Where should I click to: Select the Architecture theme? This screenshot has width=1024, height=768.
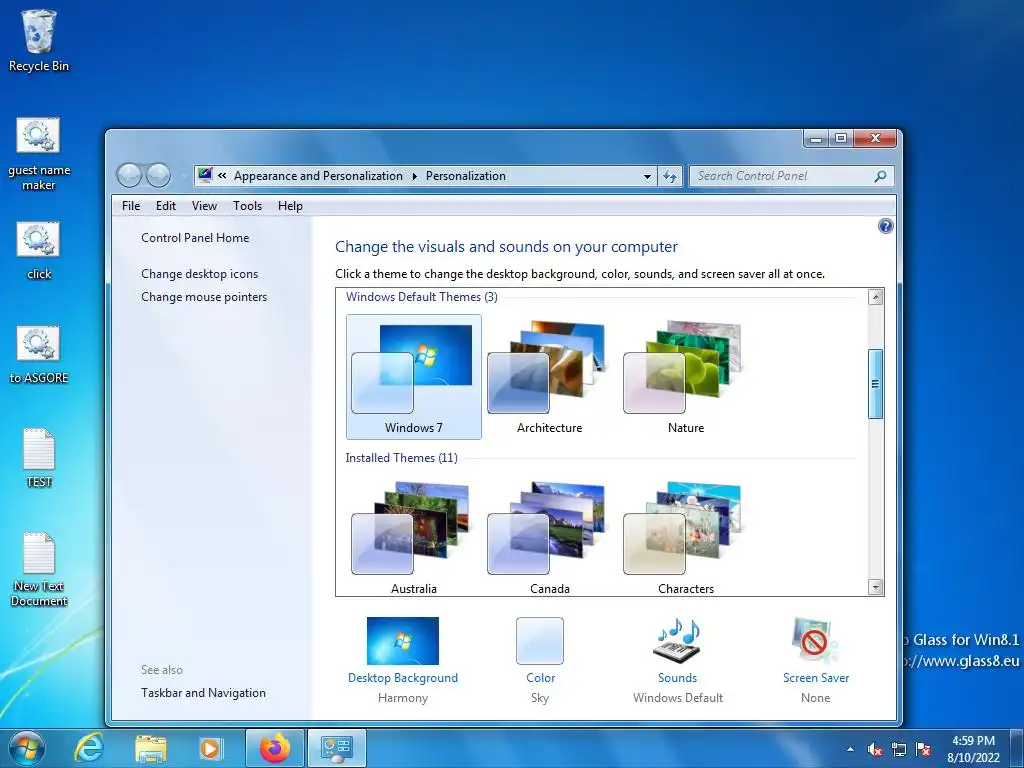pos(549,377)
